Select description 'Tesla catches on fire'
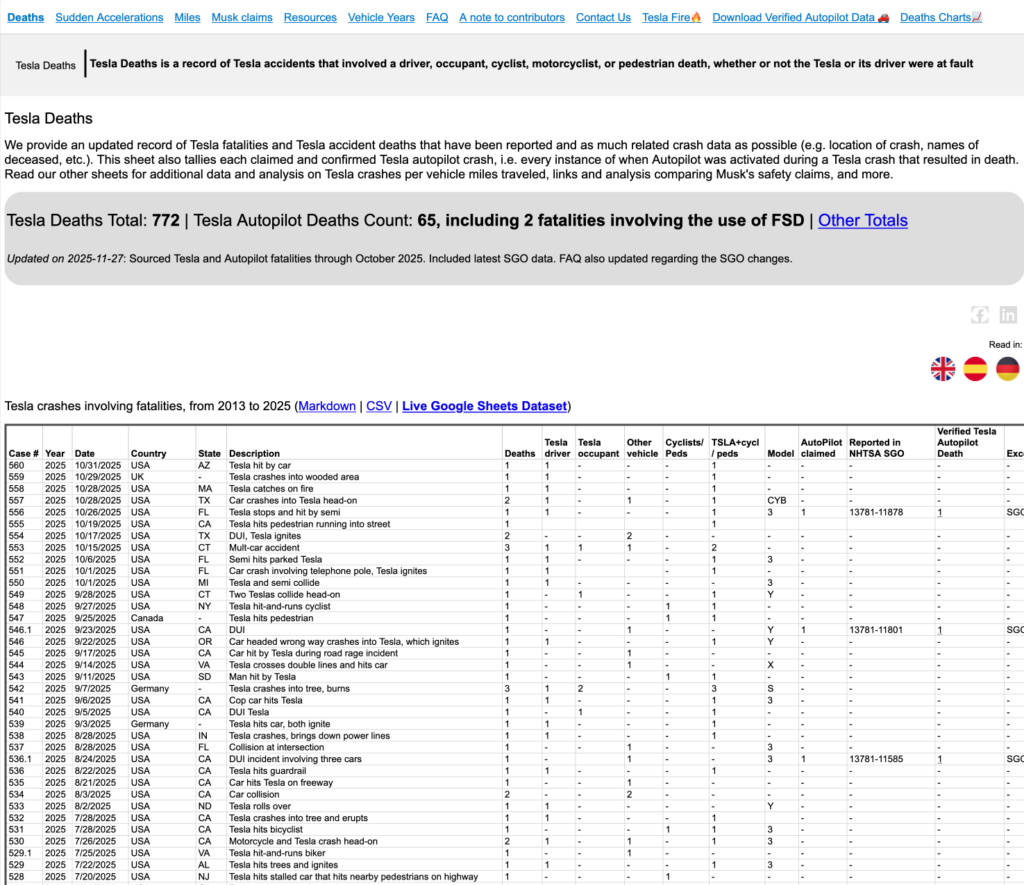Image resolution: width=1024 pixels, height=885 pixels. coord(271,489)
